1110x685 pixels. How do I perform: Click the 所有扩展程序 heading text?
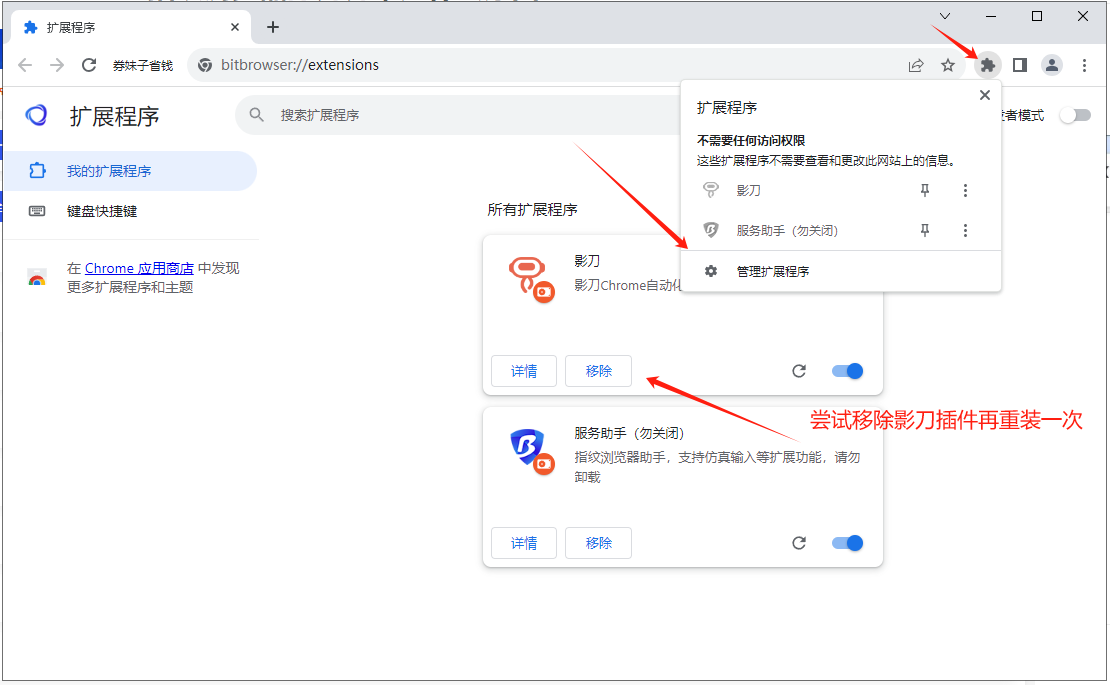pos(532,209)
